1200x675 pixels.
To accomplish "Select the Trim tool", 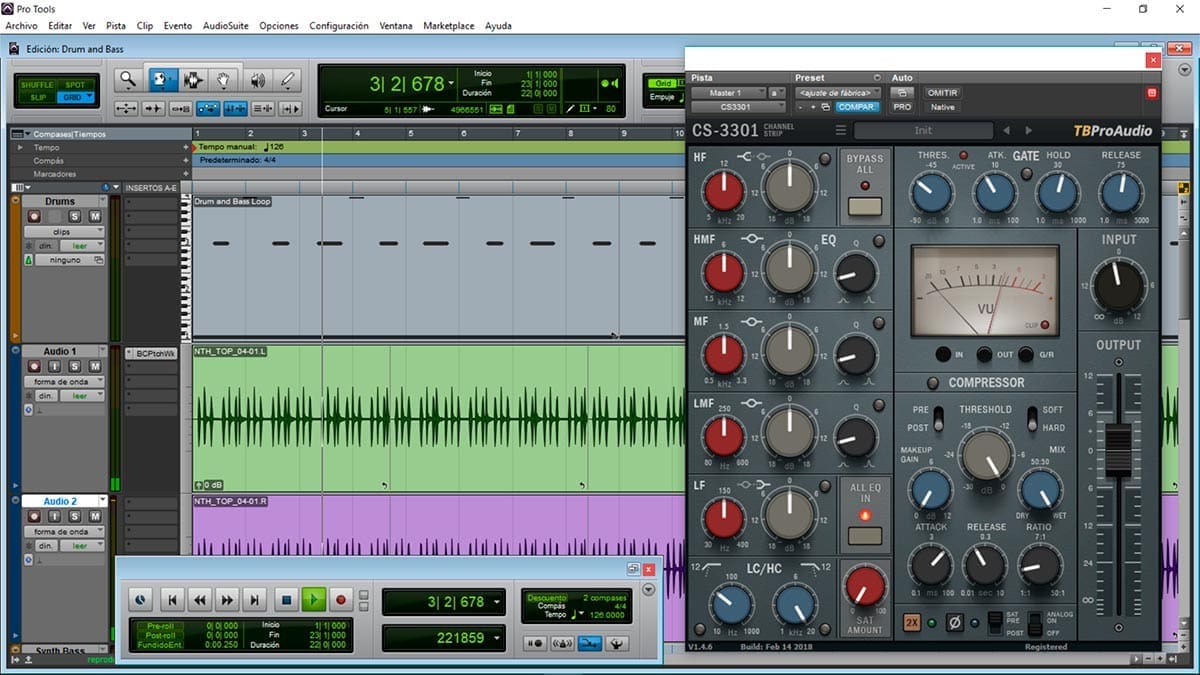I will (161, 80).
